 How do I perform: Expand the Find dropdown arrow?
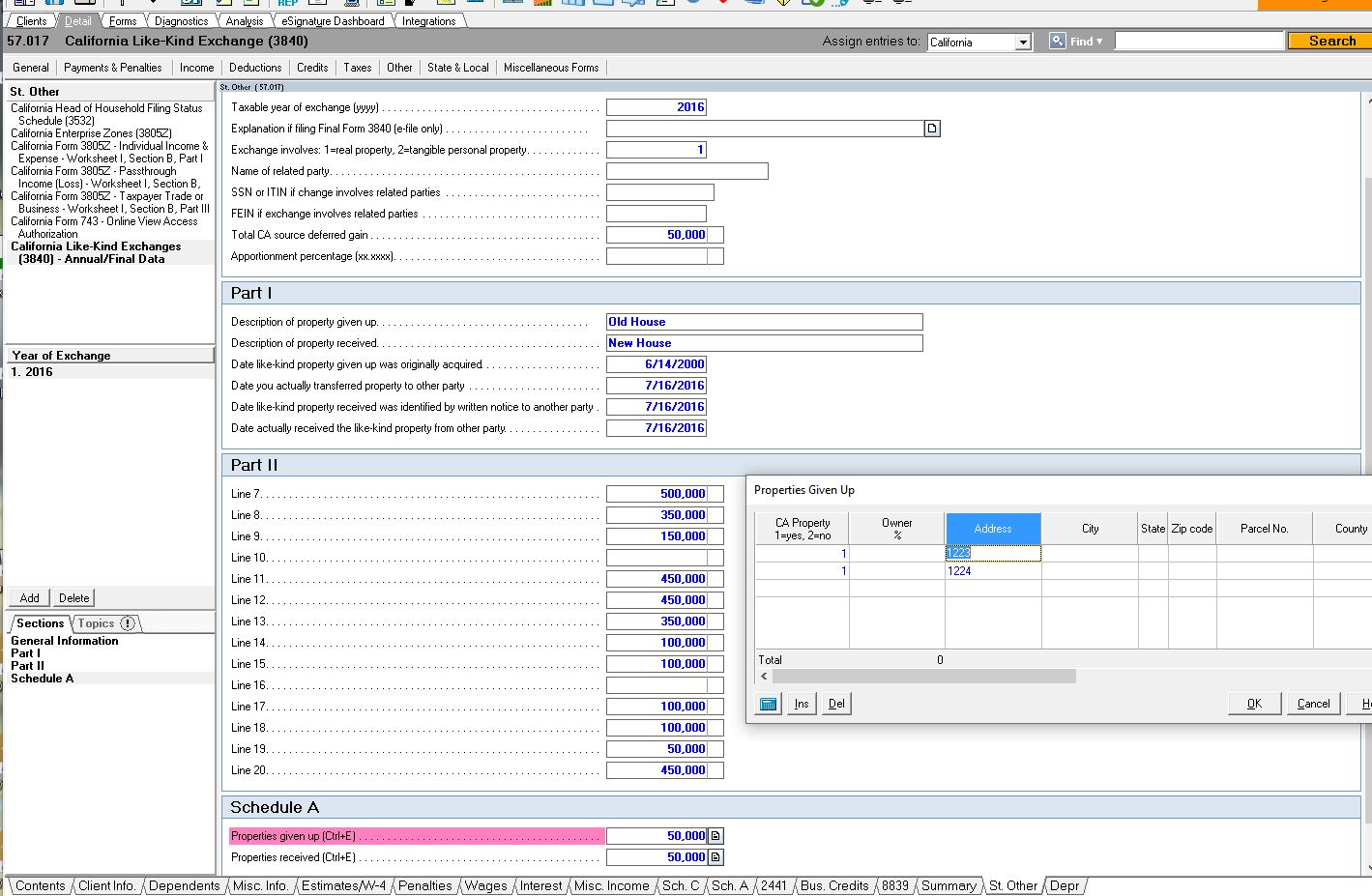coord(1101,41)
